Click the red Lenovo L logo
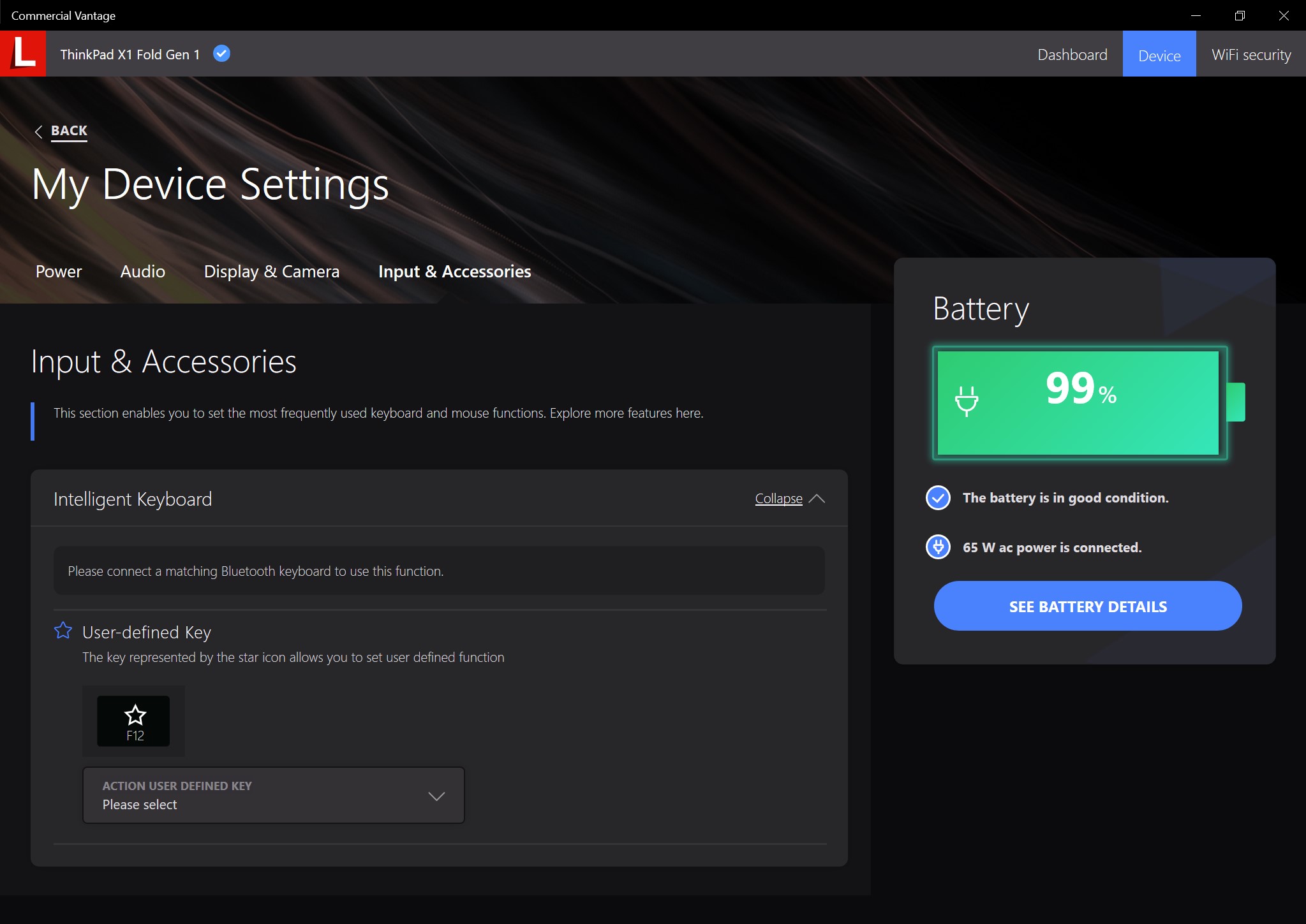Screen dimensions: 1306x924 [x=23, y=54]
